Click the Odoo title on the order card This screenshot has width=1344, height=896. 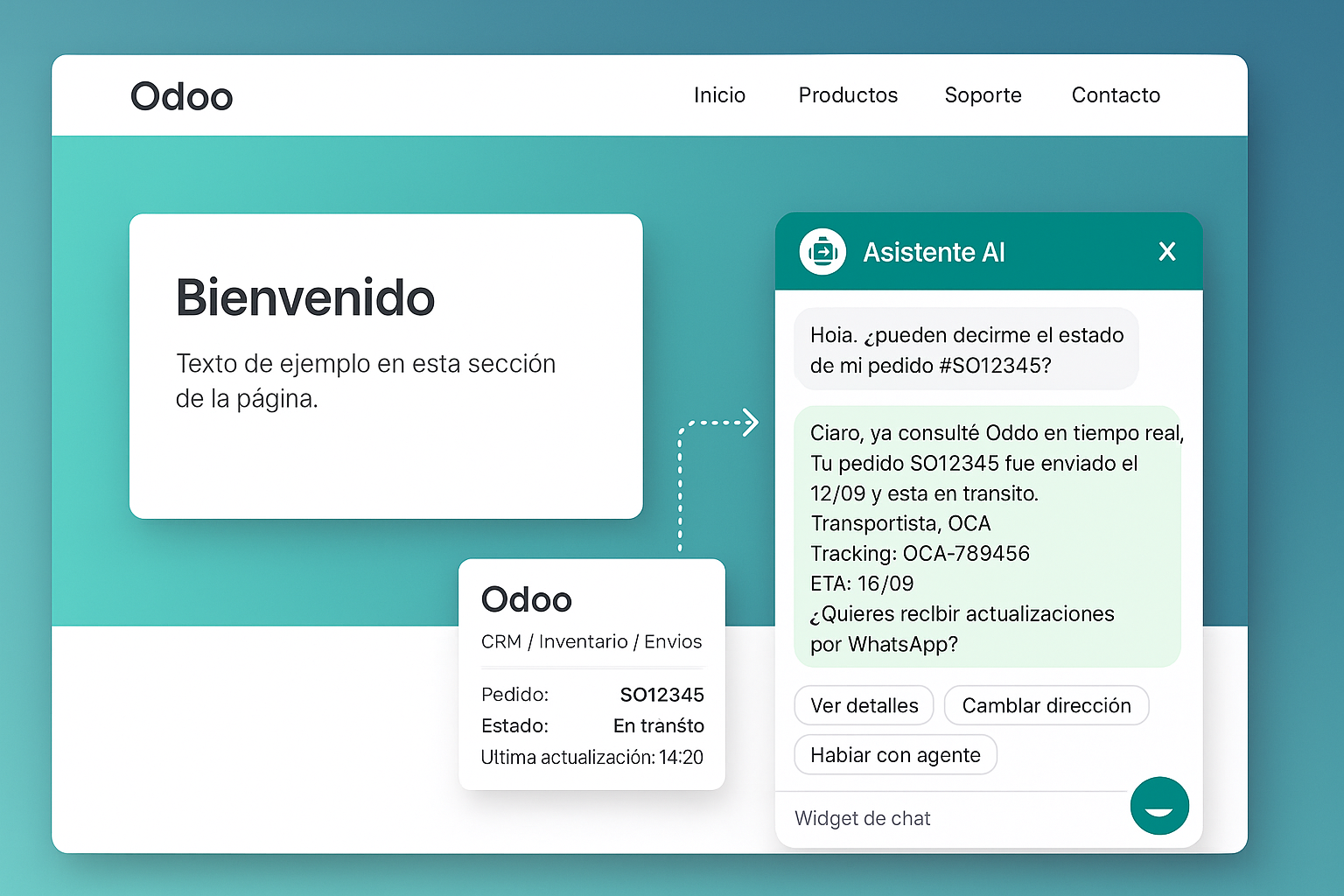pos(527,599)
